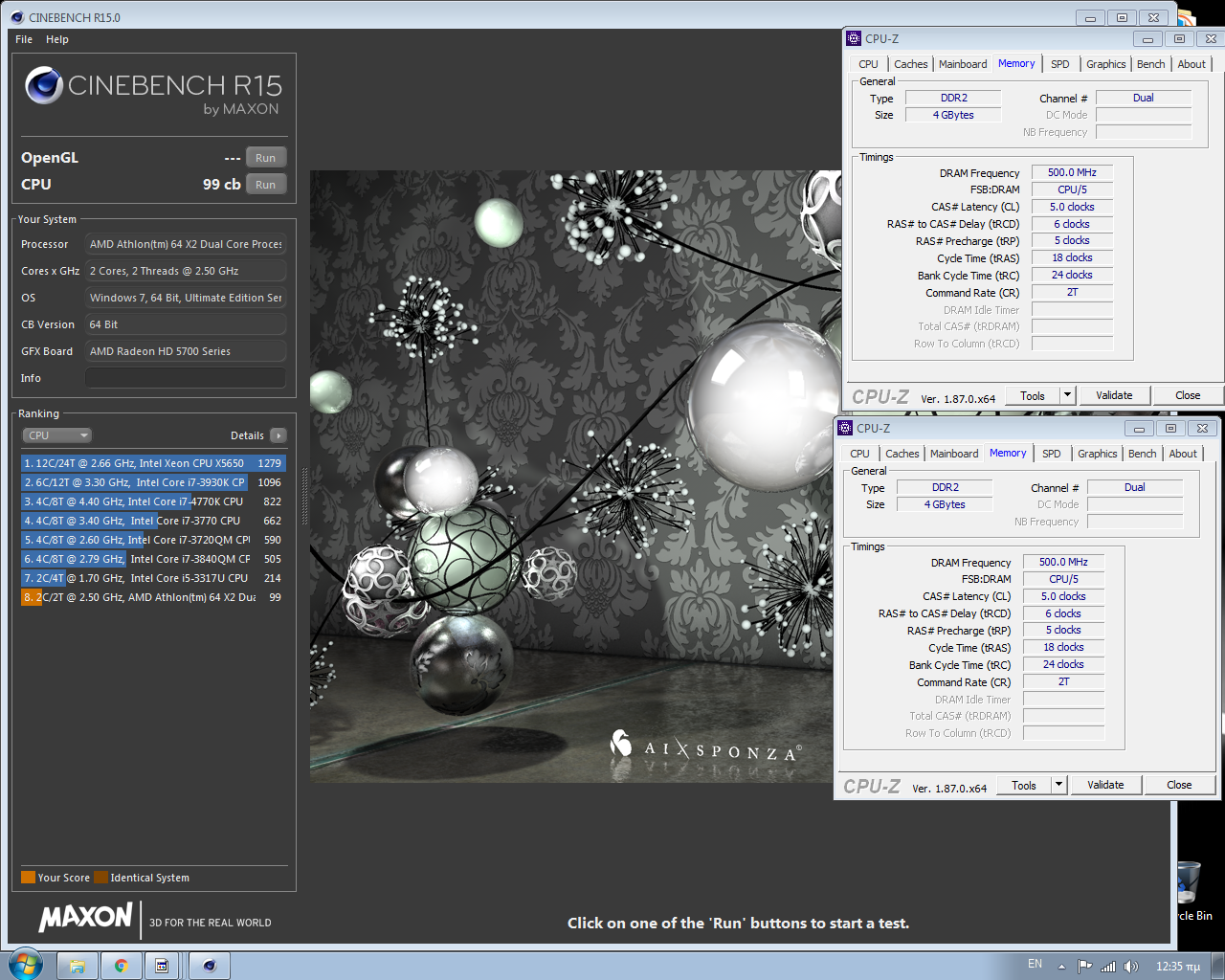
Task: Switch to CPU tab in rear CPU-Z
Action: [868, 64]
